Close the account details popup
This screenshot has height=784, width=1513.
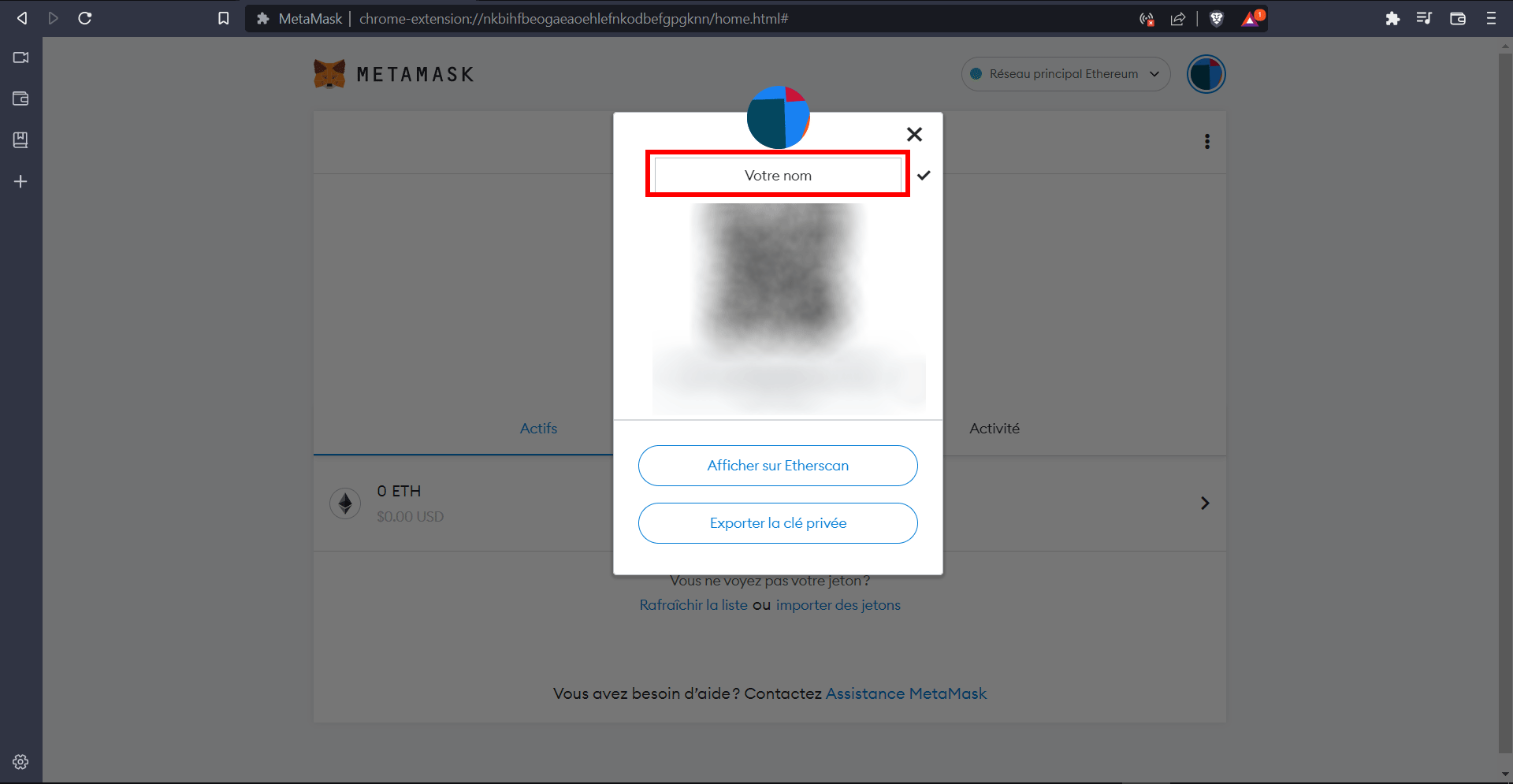[914, 135]
